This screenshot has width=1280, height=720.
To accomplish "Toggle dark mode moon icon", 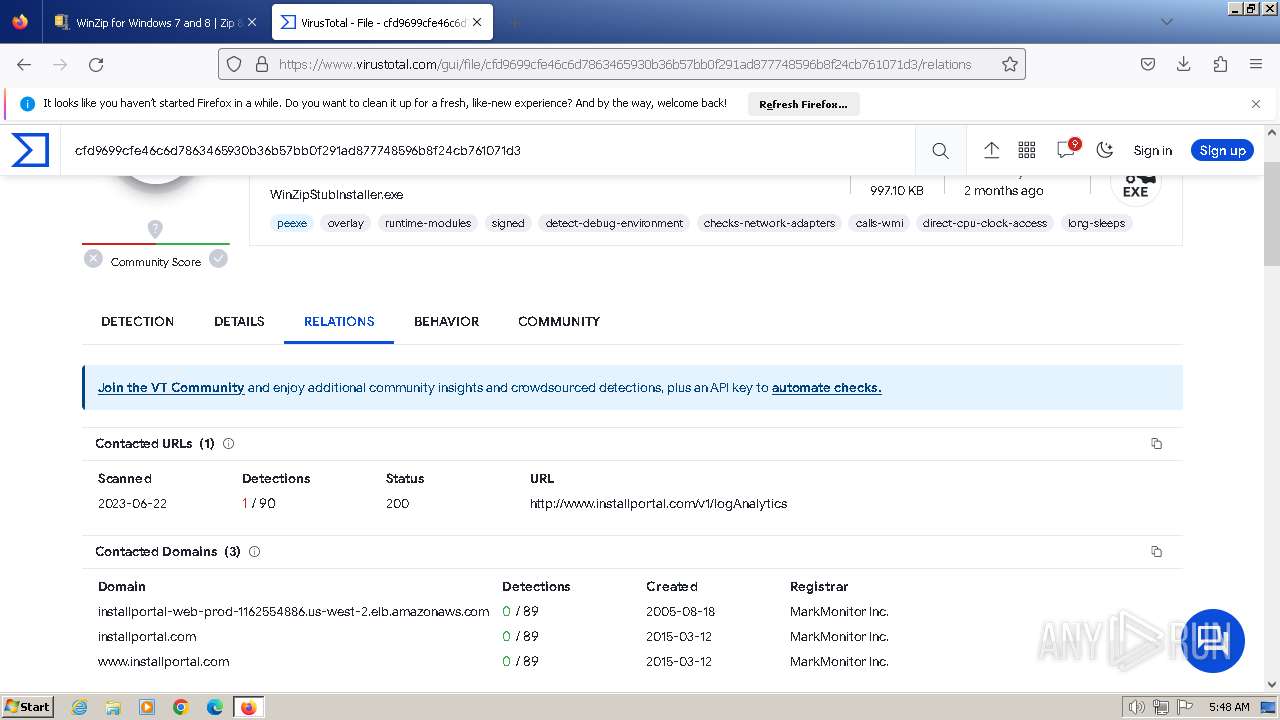I will coord(1105,150).
